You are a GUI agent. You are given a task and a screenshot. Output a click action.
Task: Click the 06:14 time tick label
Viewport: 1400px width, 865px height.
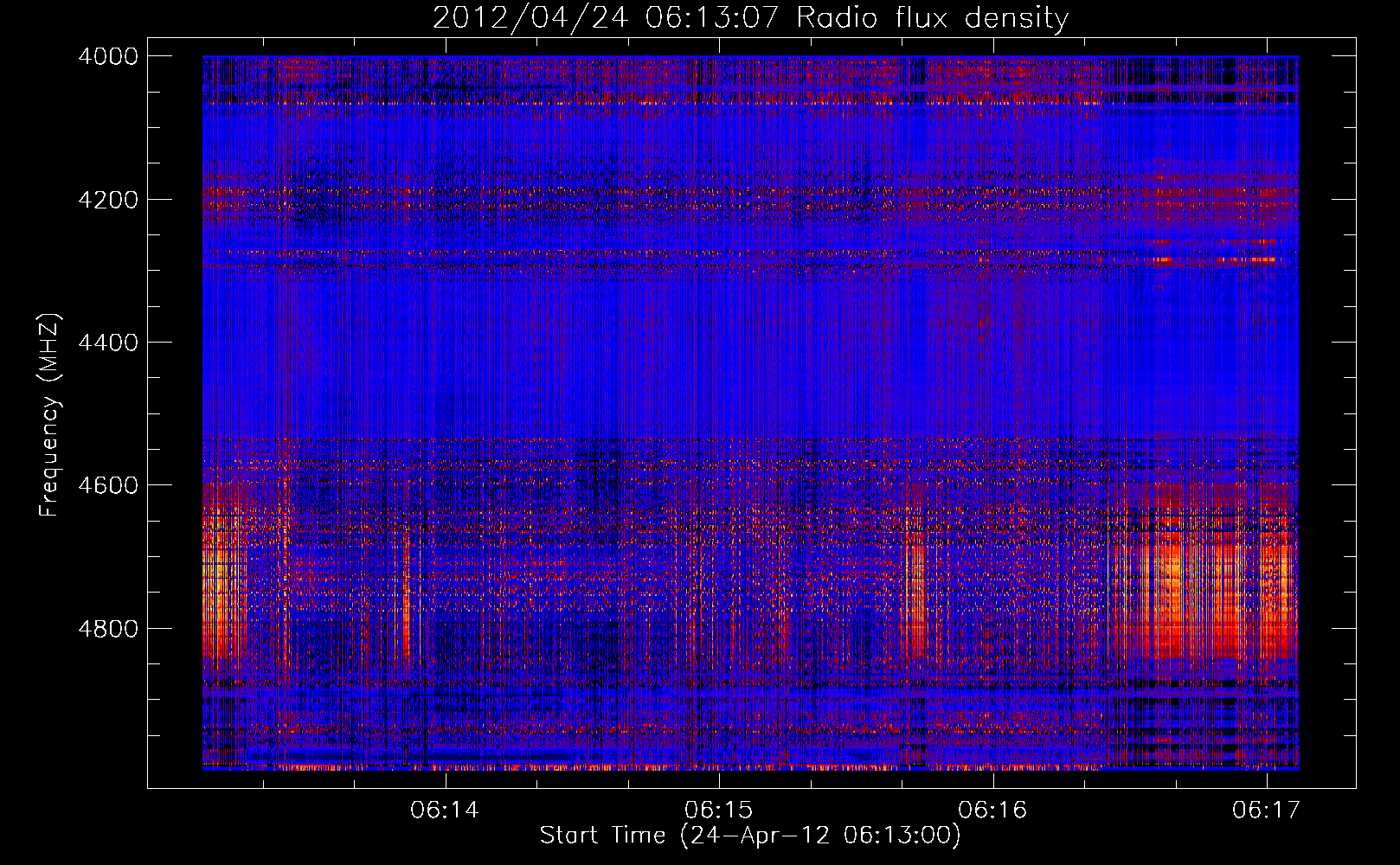click(445, 810)
